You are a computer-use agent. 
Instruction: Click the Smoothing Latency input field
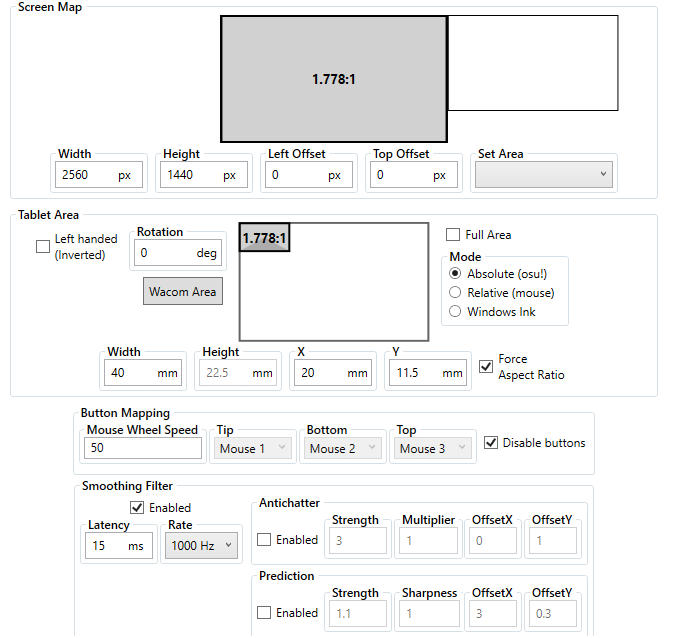(x=104, y=545)
